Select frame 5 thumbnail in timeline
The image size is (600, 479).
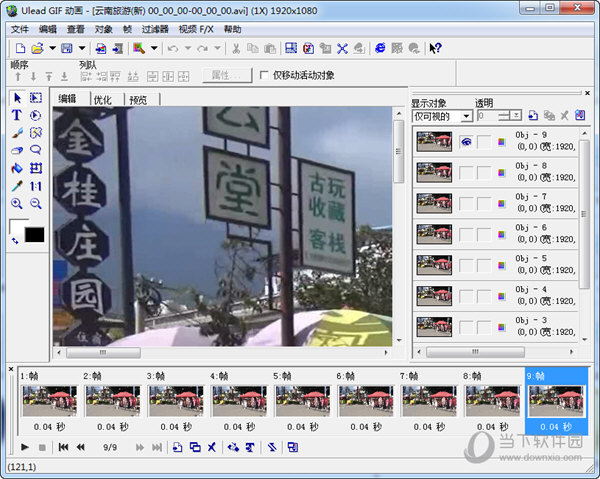303,401
